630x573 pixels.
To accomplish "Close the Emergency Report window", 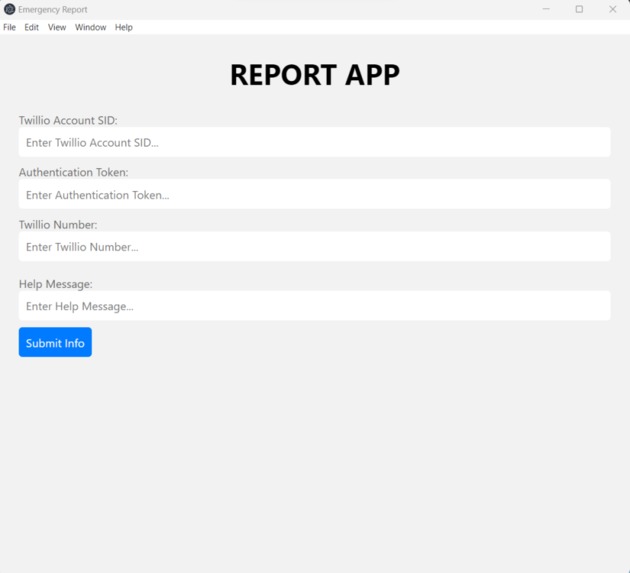I will (612, 9).
